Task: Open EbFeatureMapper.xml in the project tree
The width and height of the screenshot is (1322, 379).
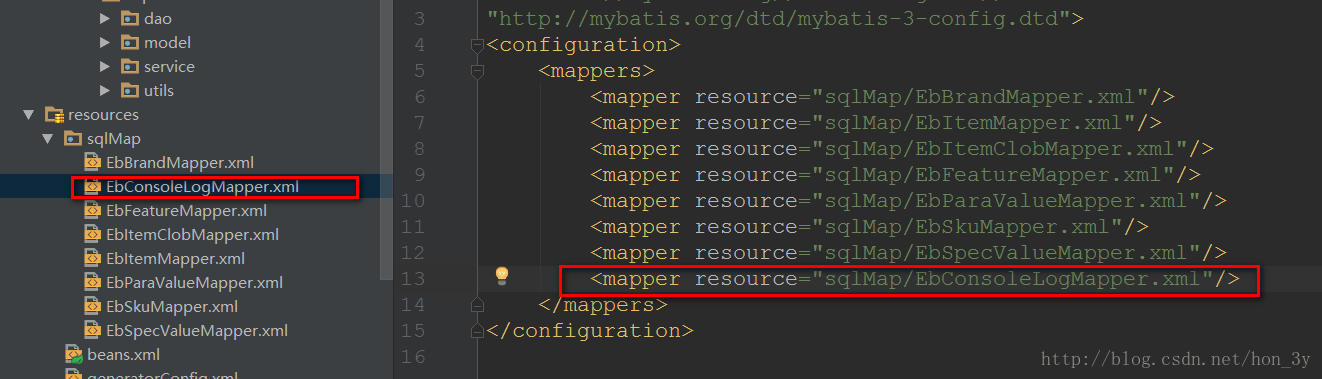Action: click(x=186, y=210)
